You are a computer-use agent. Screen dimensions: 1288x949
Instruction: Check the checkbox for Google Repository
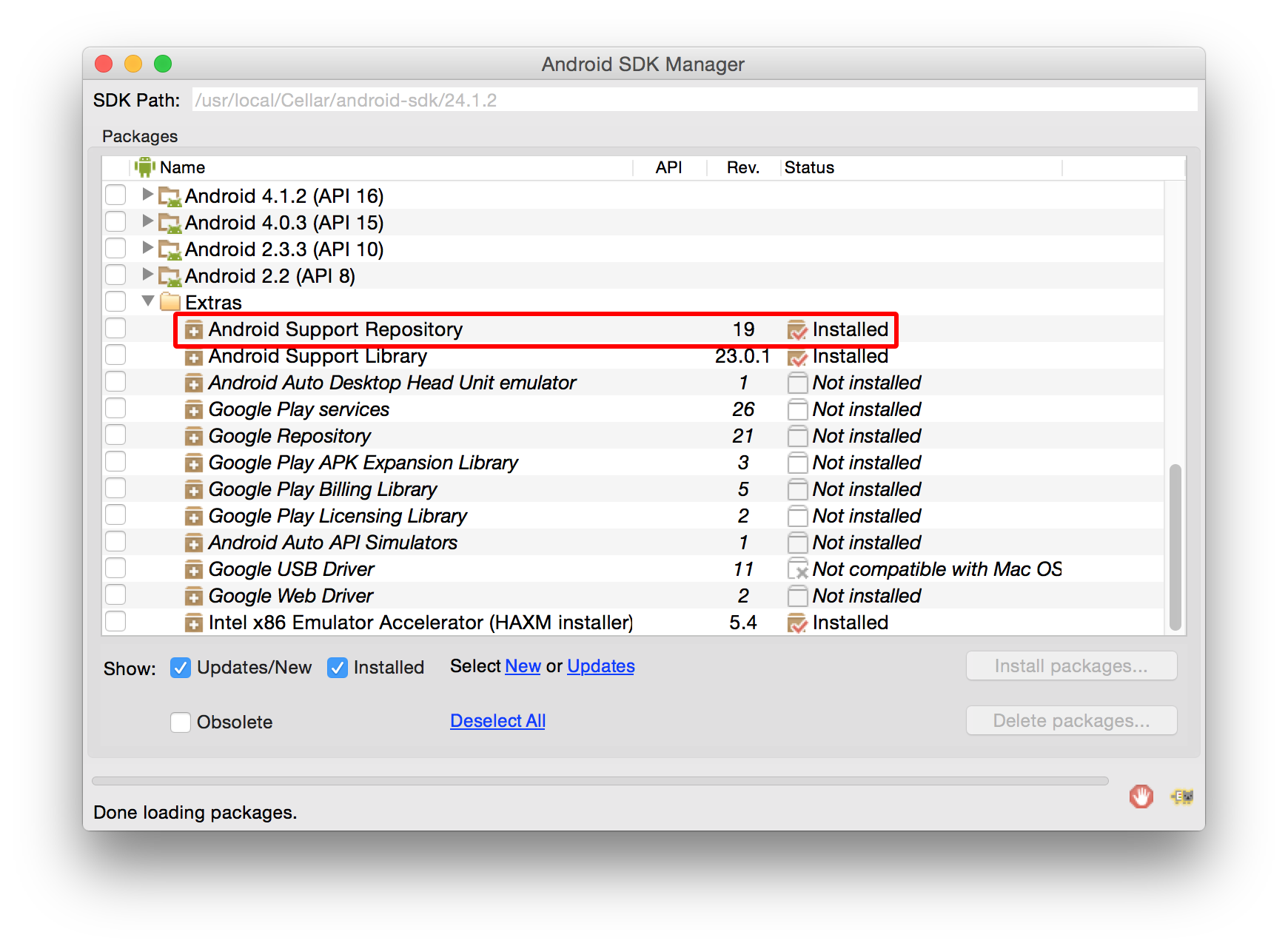click(x=115, y=435)
